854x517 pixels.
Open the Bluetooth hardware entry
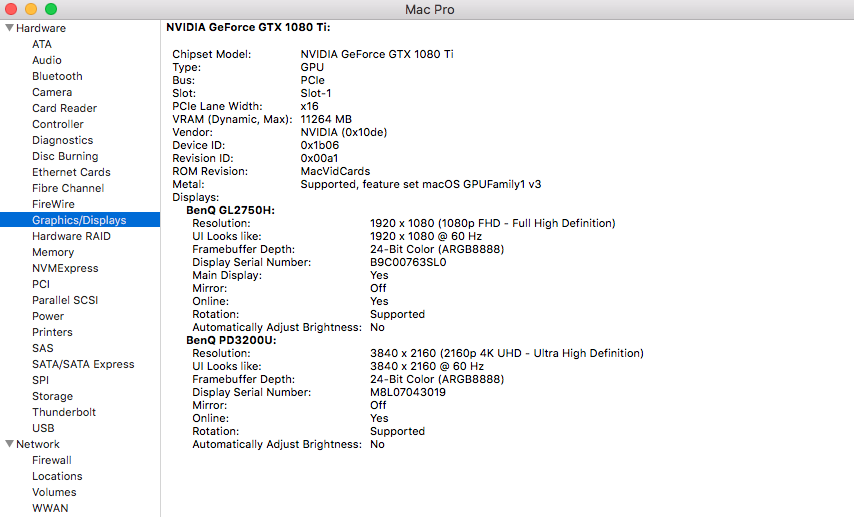click(x=57, y=76)
